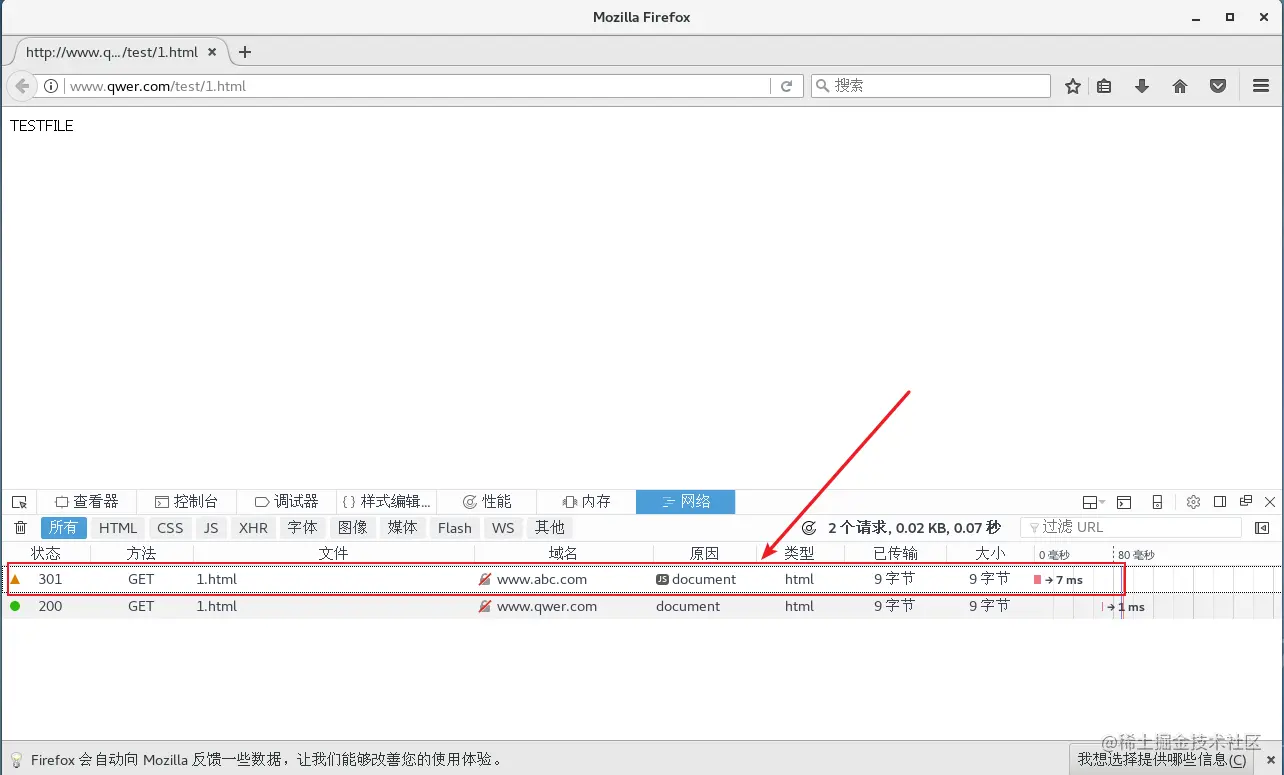Image resolution: width=1284 pixels, height=775 pixels.
Task: Open the network performance analysis icon
Action: pyautogui.click(x=809, y=528)
